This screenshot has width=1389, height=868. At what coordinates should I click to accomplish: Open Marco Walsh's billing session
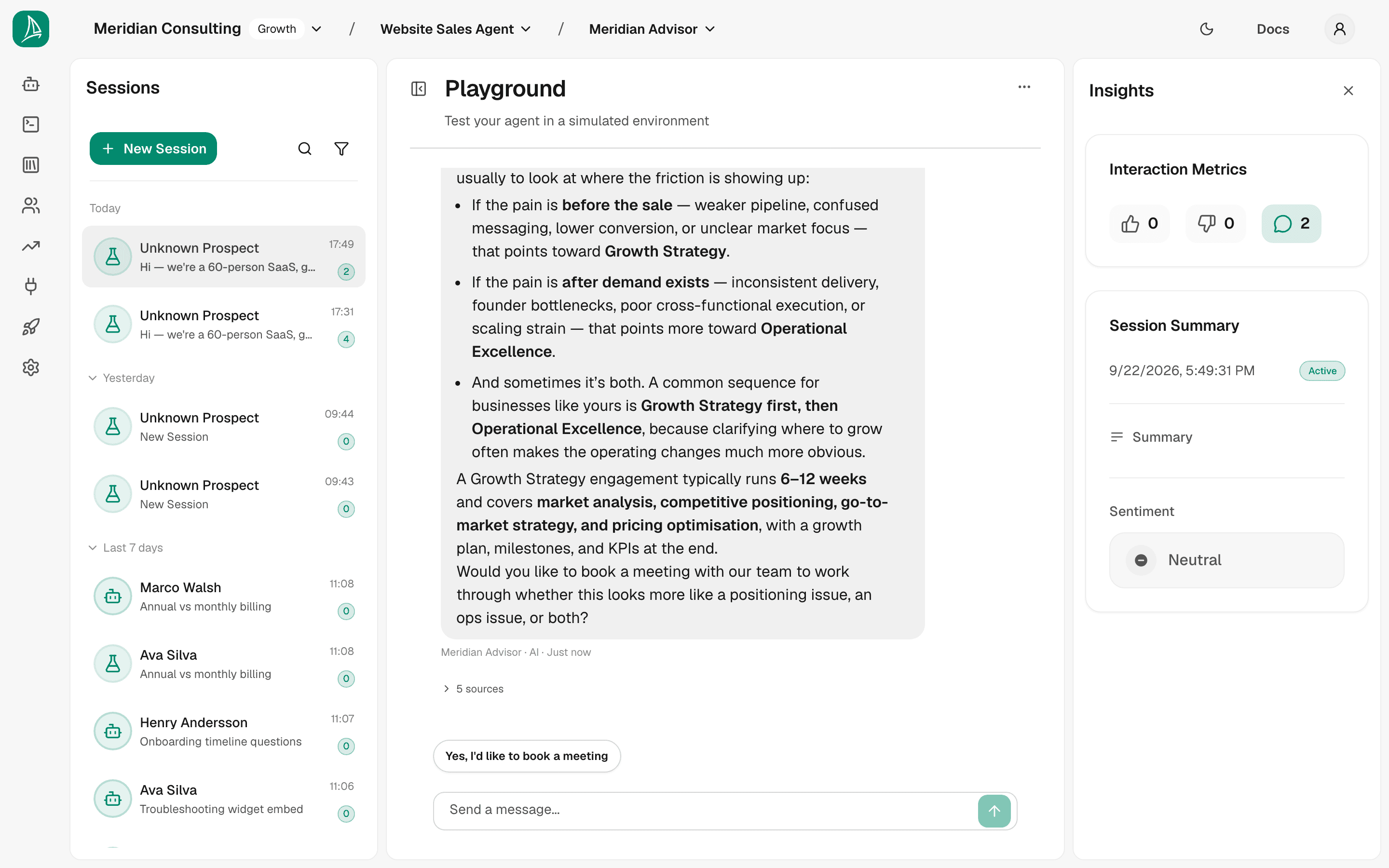224,597
